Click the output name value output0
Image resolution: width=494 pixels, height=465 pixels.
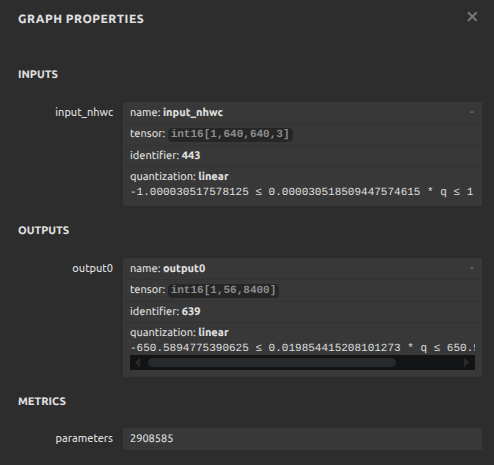(184, 268)
